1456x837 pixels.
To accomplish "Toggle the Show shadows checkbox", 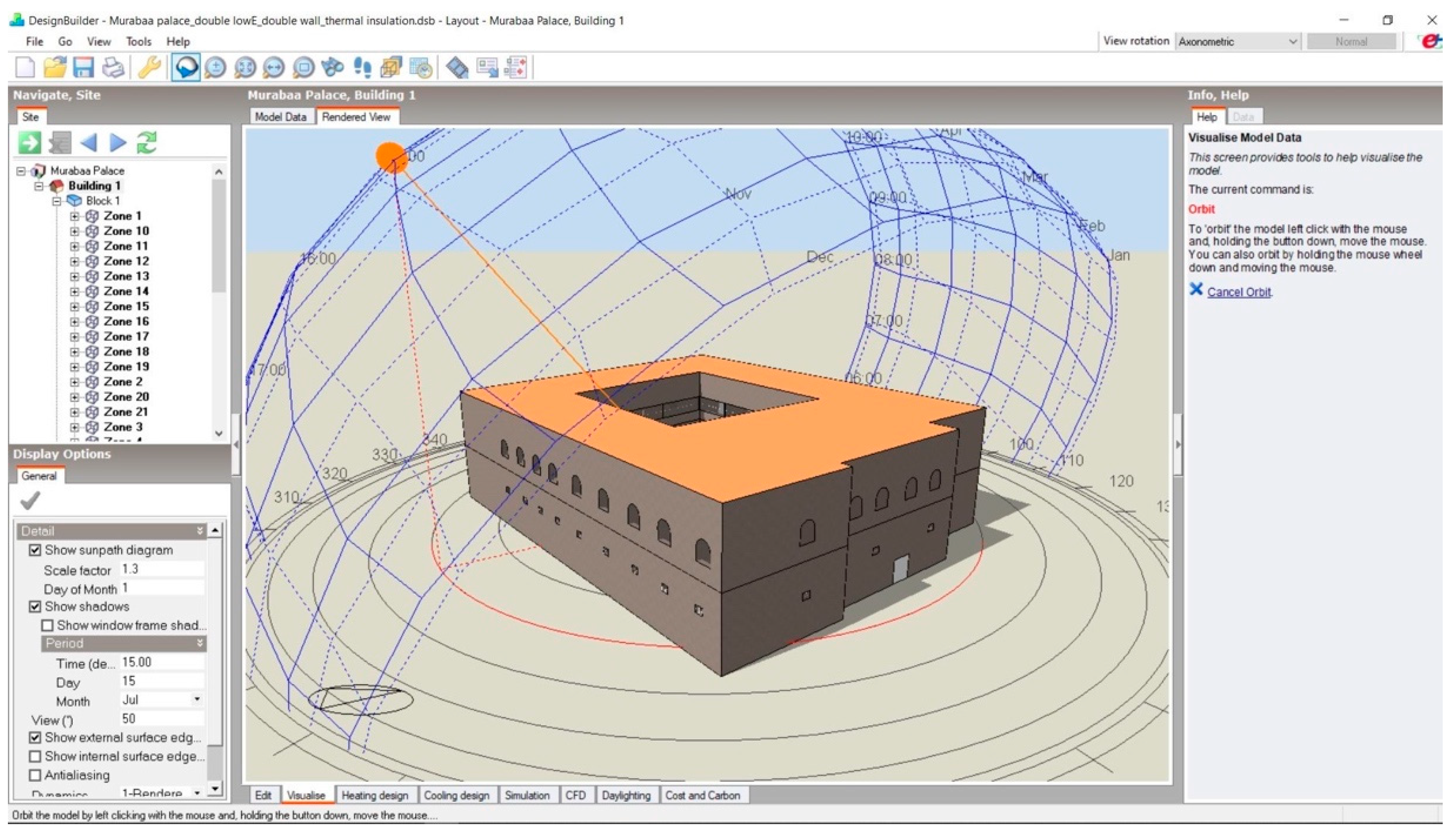I will click(35, 606).
